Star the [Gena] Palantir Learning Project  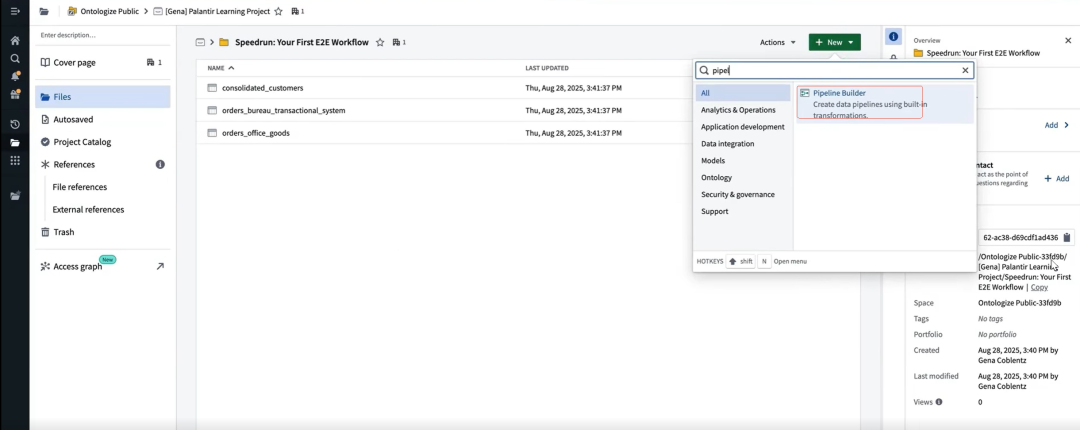[278, 11]
